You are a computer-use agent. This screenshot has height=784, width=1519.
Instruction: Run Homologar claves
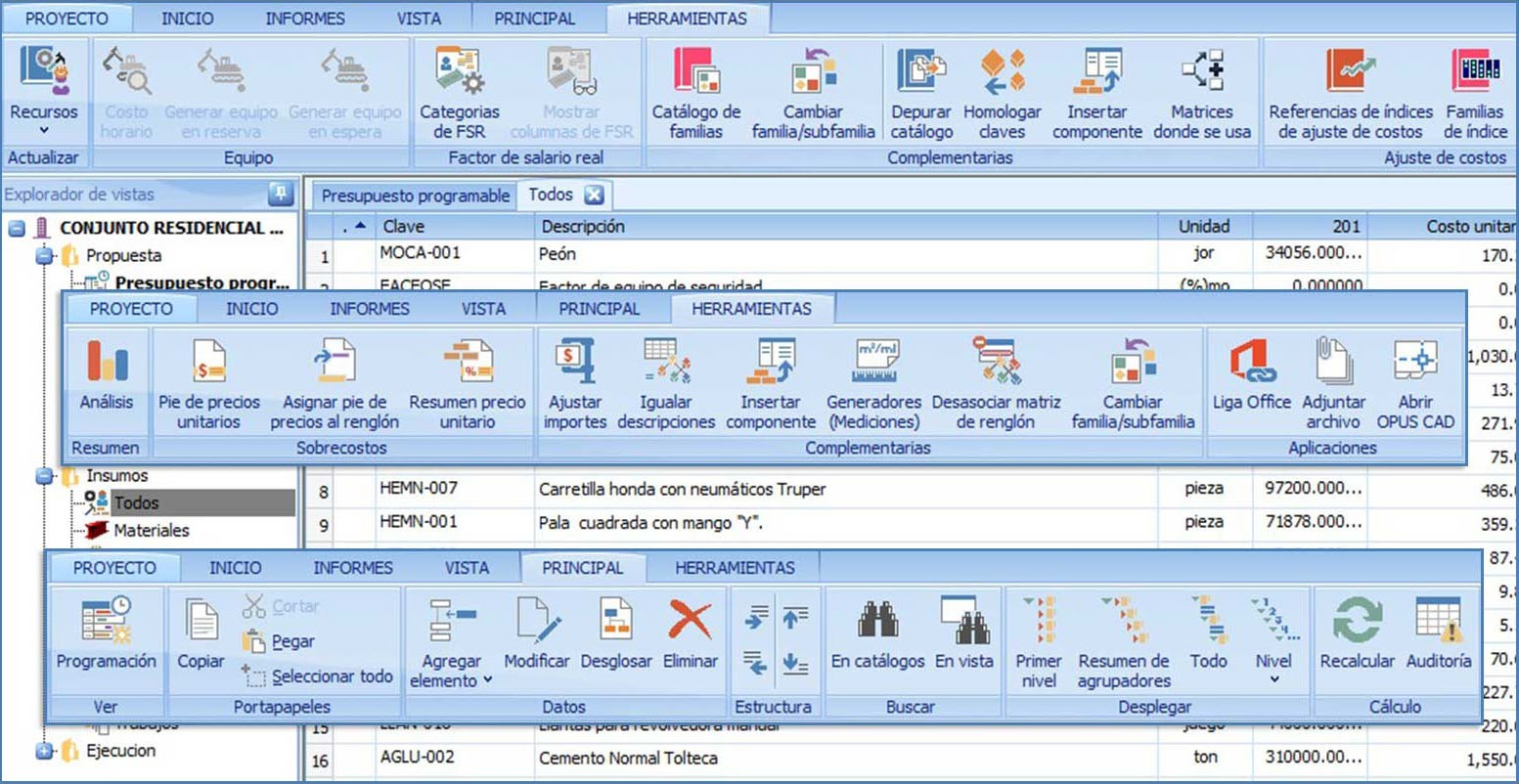click(x=1002, y=93)
